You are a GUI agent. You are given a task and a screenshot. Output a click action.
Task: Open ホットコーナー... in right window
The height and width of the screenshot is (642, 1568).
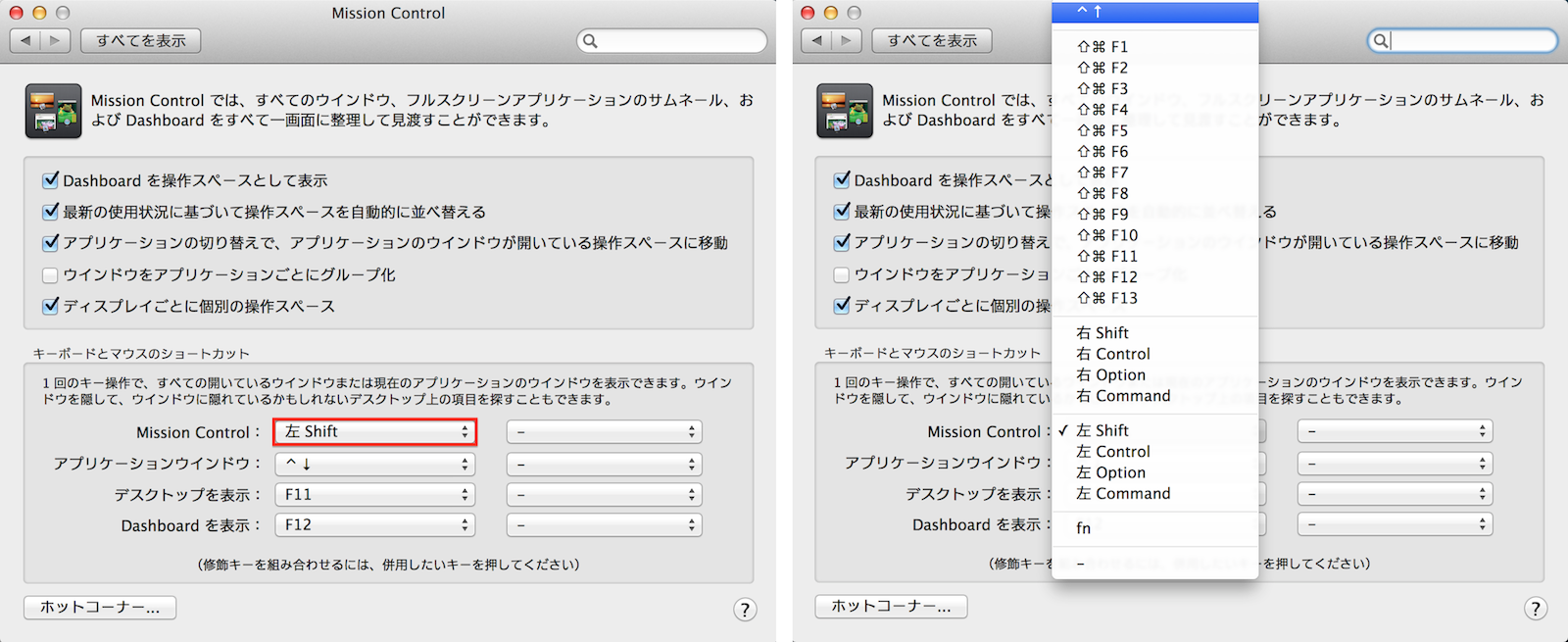[x=891, y=607]
